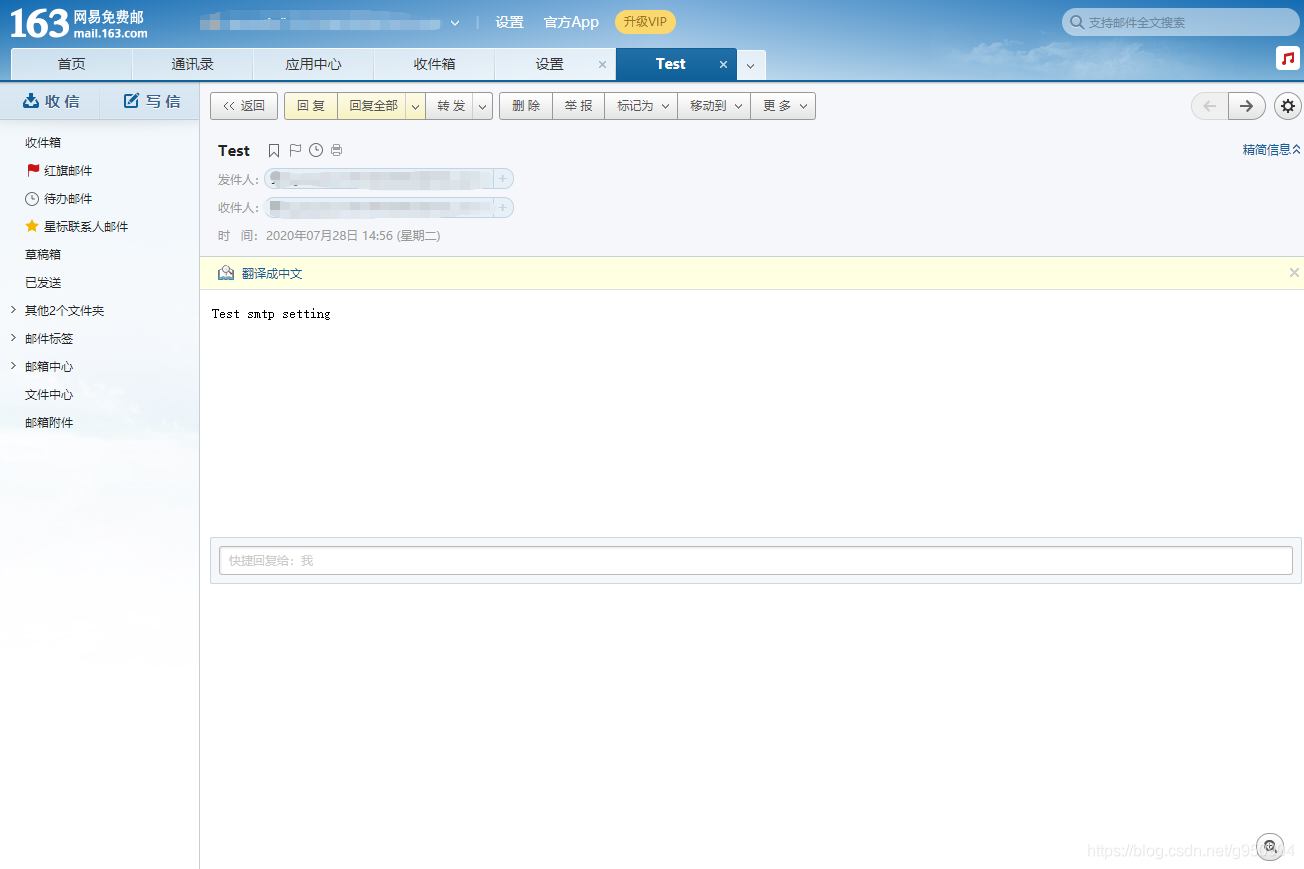Open the 移动到 dropdown
Image resolution: width=1304 pixels, height=869 pixels.
714,106
